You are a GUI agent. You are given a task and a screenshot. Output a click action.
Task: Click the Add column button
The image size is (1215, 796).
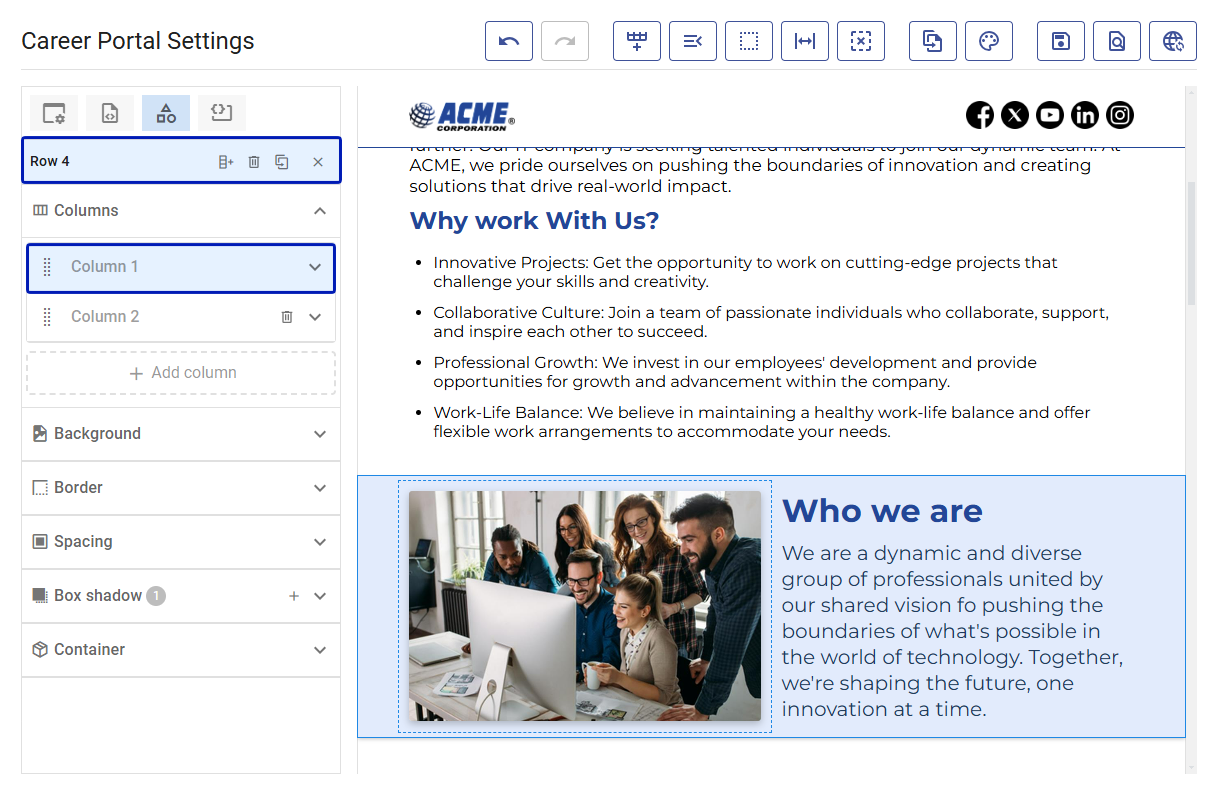[x=181, y=372]
